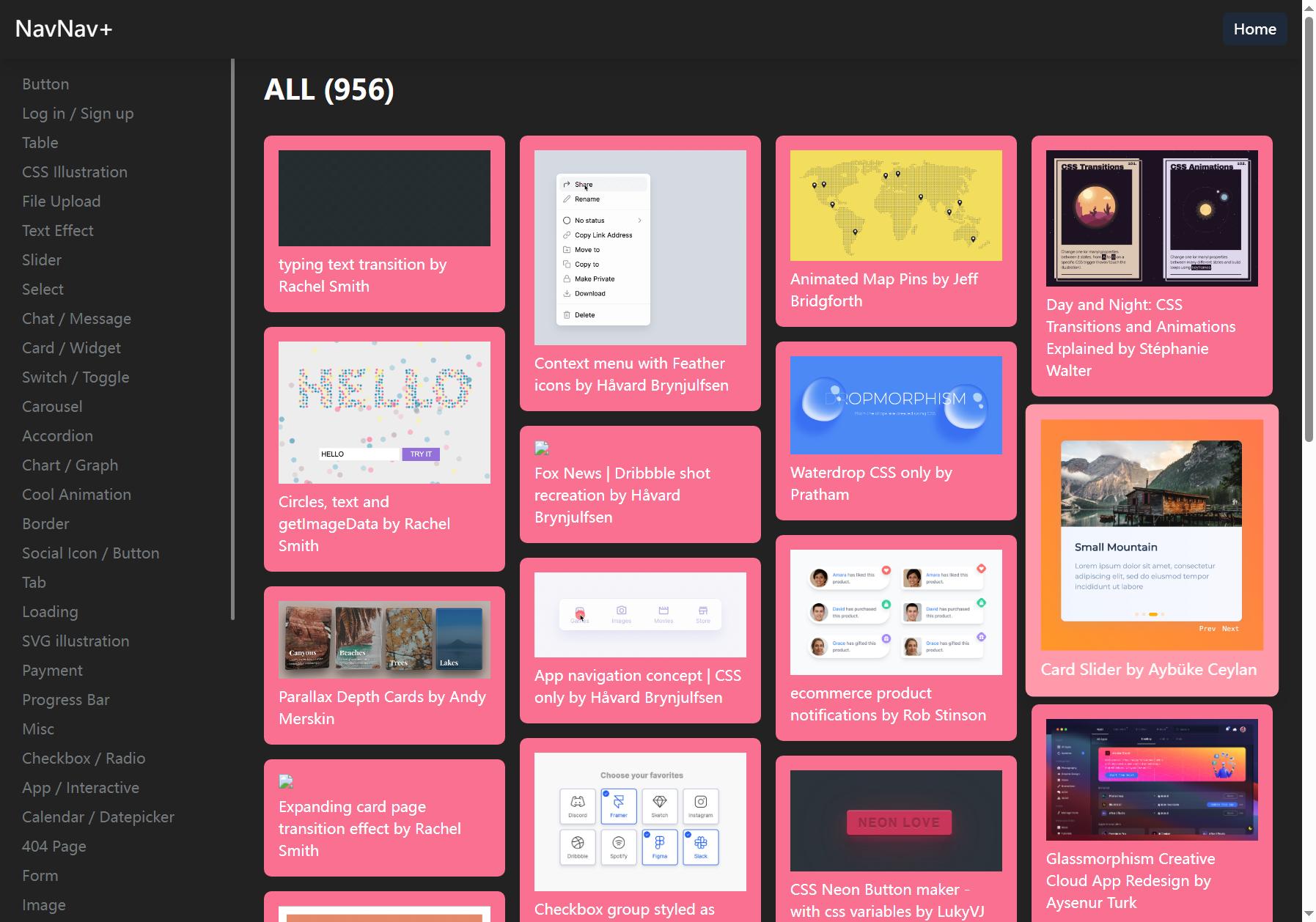Screen dimensions: 1316x922
Task: Open Checkbox / Radio category
Action: click(84, 759)
